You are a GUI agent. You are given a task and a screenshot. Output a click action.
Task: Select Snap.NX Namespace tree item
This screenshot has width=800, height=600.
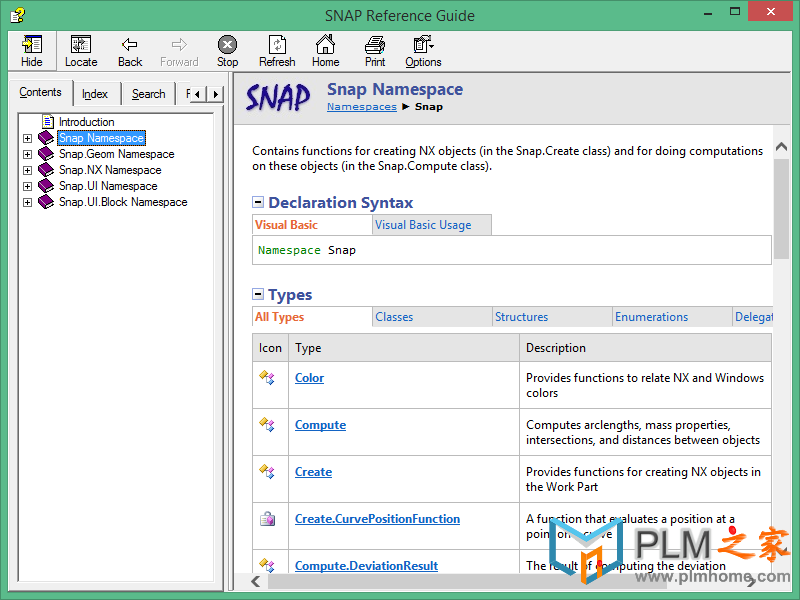[x=110, y=170]
